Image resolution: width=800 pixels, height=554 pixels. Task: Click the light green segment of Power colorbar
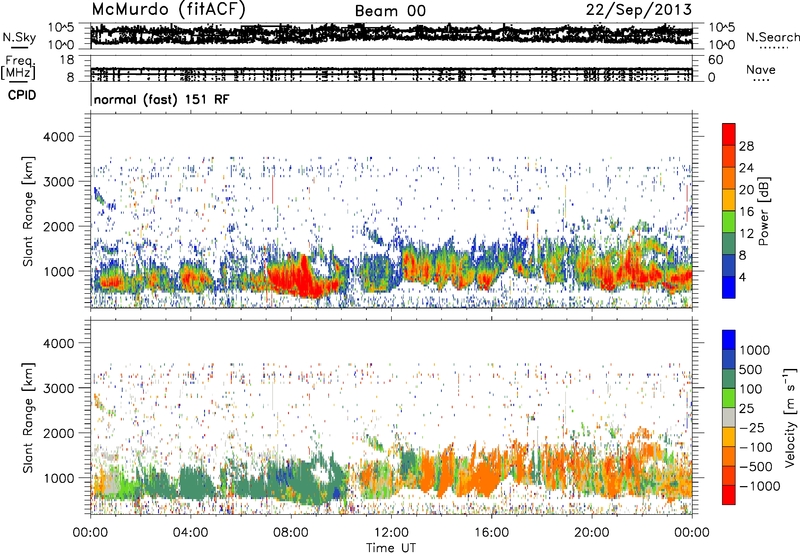[729, 222]
